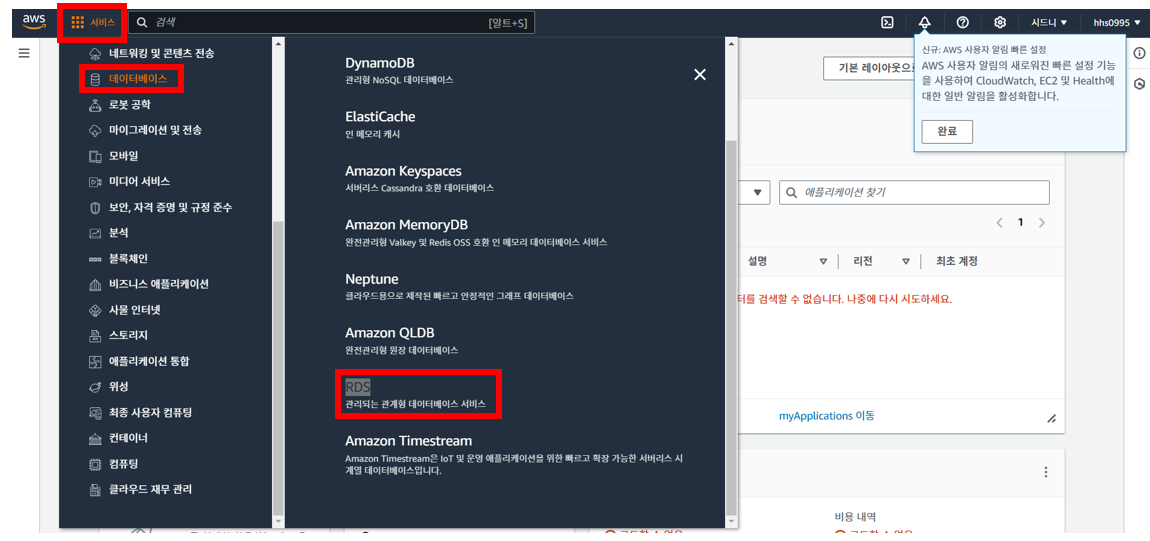
Task: Open Amazon MemoryDB service link
Action: tap(406, 224)
